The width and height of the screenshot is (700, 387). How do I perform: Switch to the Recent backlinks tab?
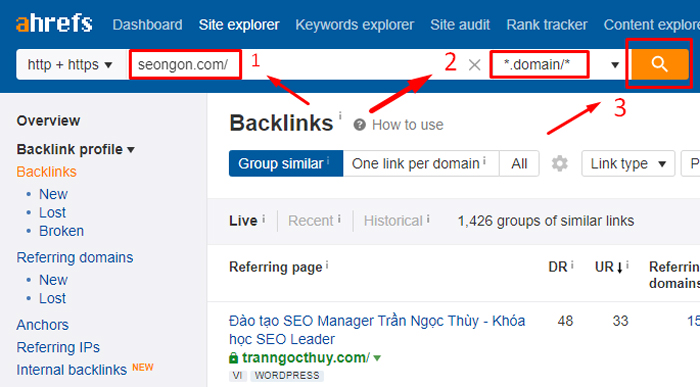tap(311, 221)
